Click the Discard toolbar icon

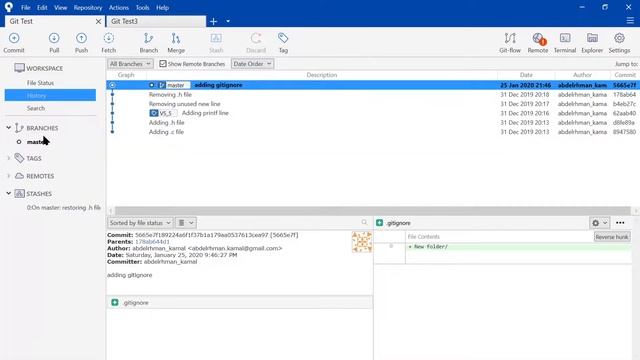coord(256,43)
